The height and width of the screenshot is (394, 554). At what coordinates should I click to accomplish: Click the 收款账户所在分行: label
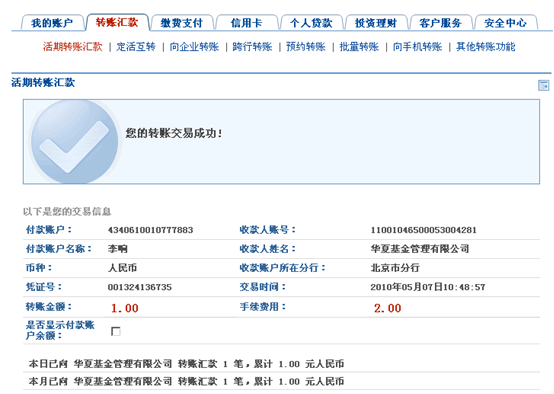point(283,267)
